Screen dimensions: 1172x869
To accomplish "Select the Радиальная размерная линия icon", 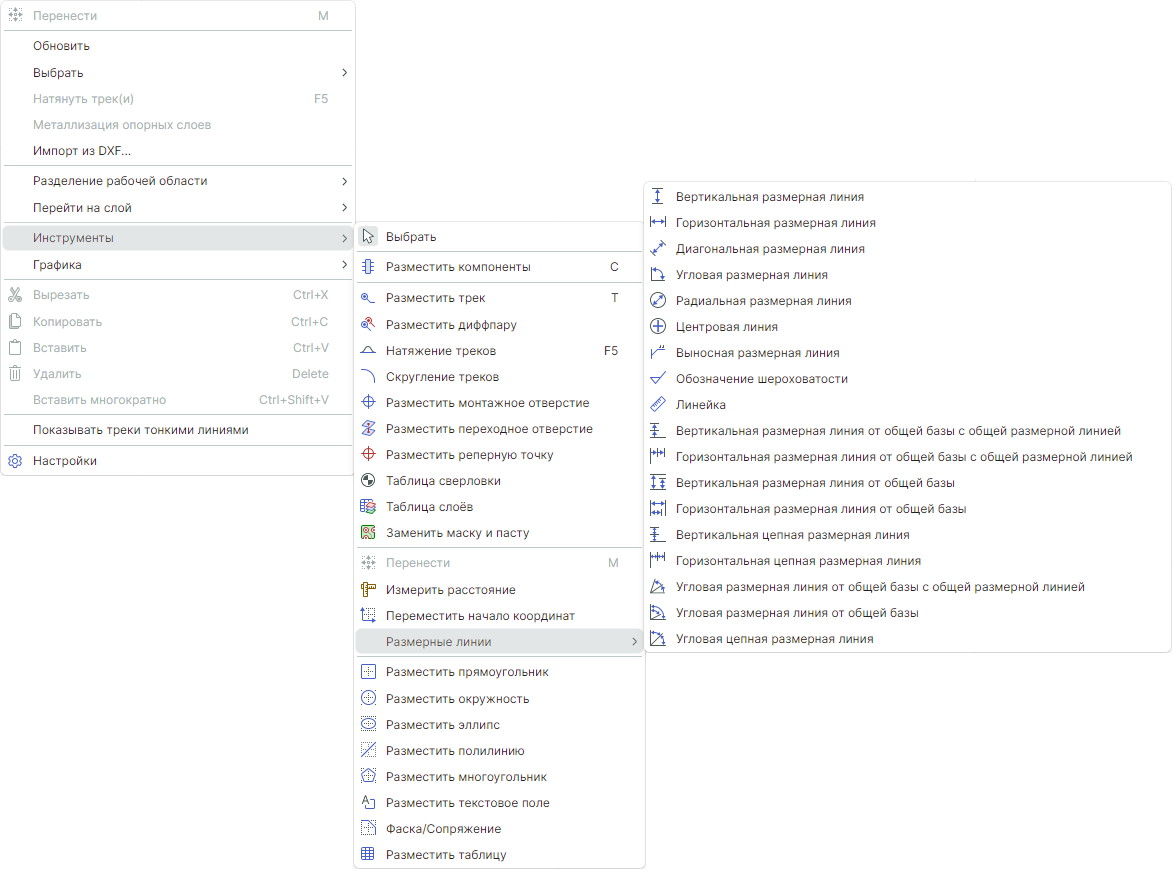I will pos(657,301).
